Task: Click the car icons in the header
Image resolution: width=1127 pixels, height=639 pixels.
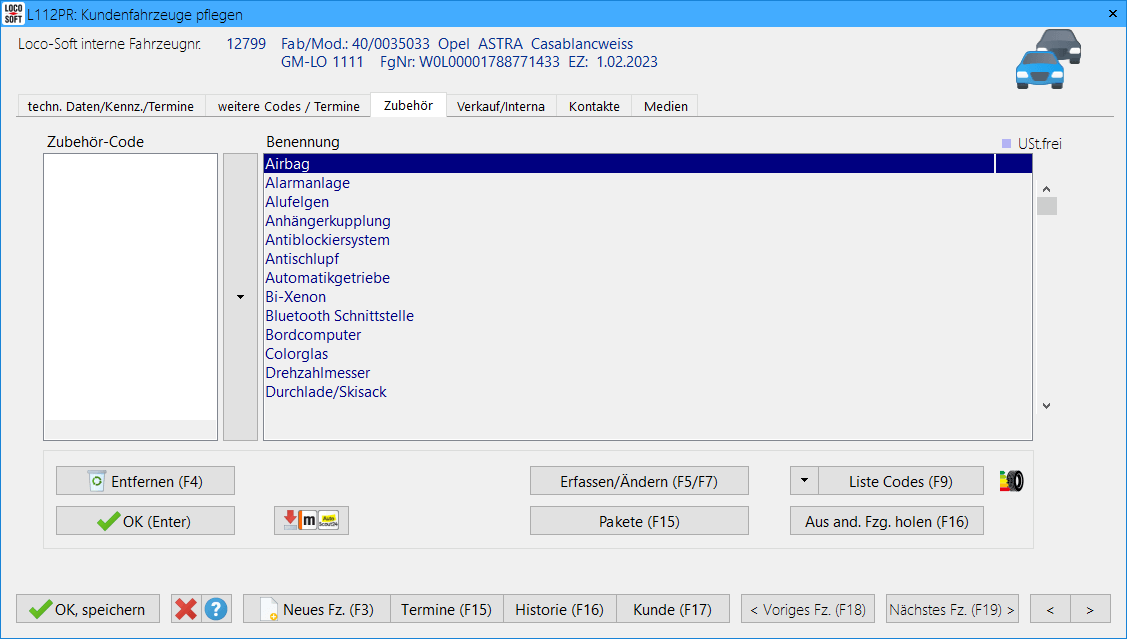Action: 1048,59
